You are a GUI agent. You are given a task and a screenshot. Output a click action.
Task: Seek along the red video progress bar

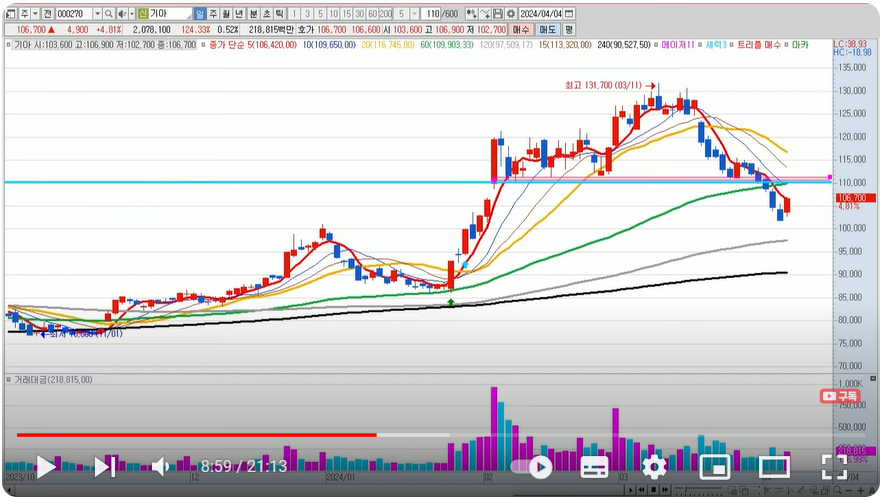coord(196,435)
